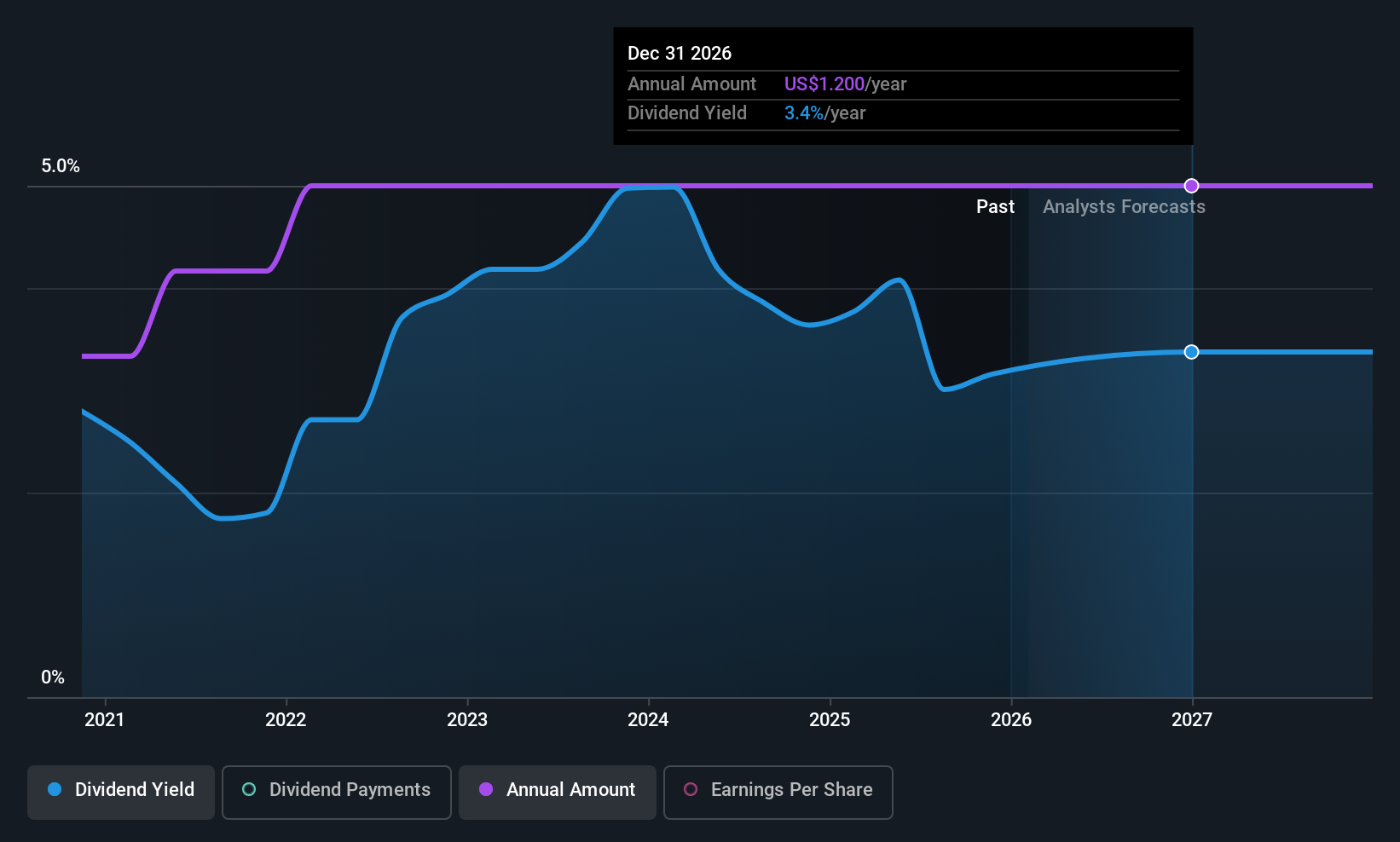Click the 2023 x-axis label

pos(467,720)
